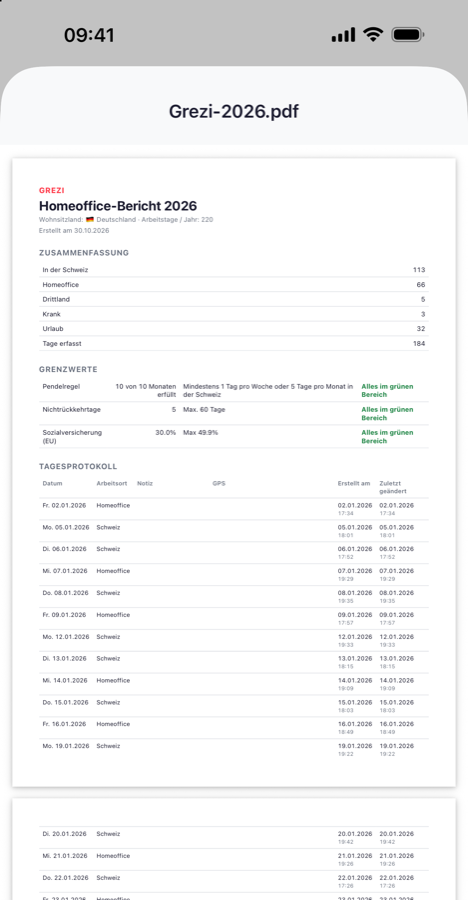Select the total value 184

tap(419, 344)
